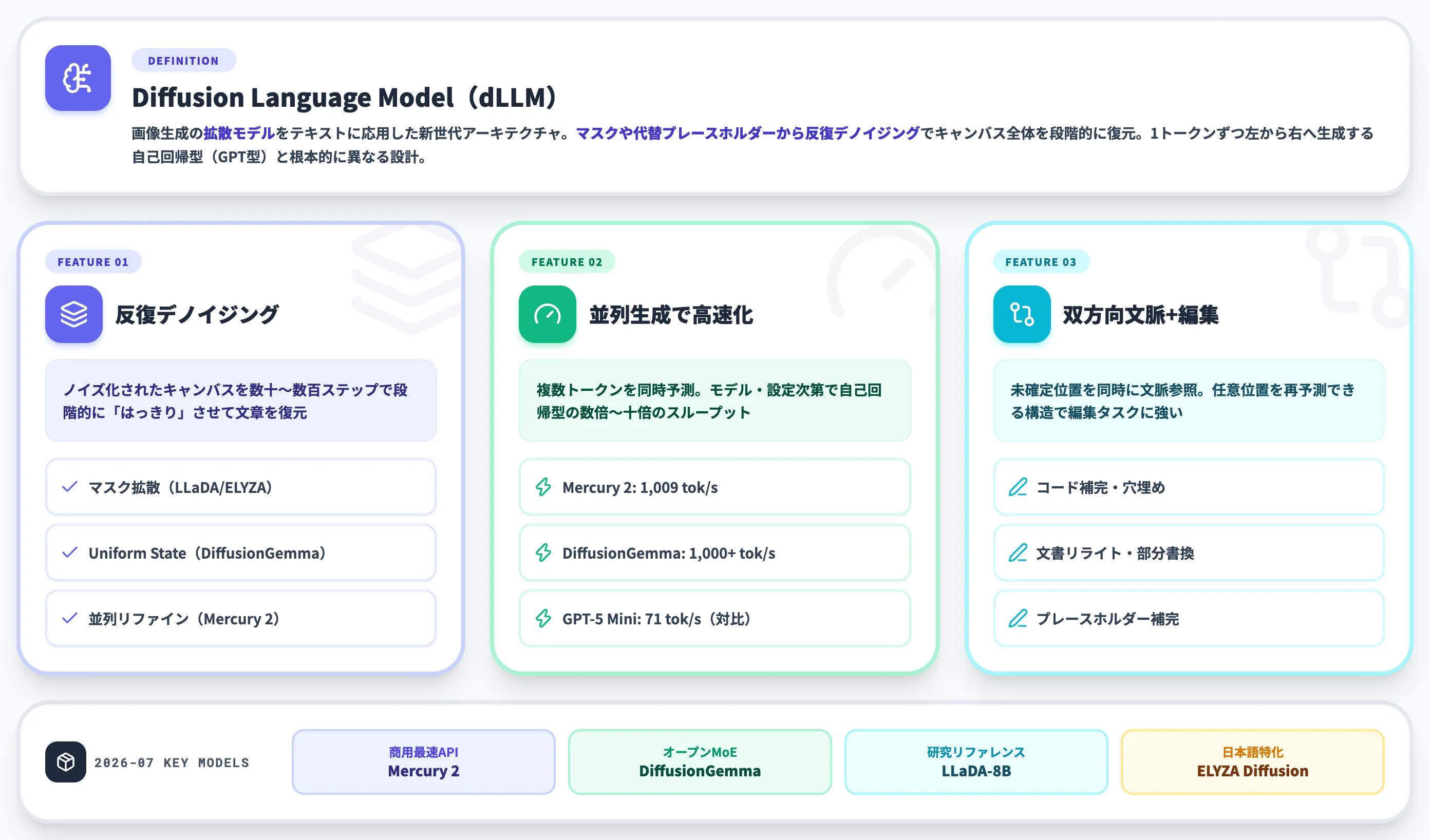This screenshot has width=1430, height=840.
Task: Click lightning icon on Mercury 2 speed row
Action: point(543,487)
